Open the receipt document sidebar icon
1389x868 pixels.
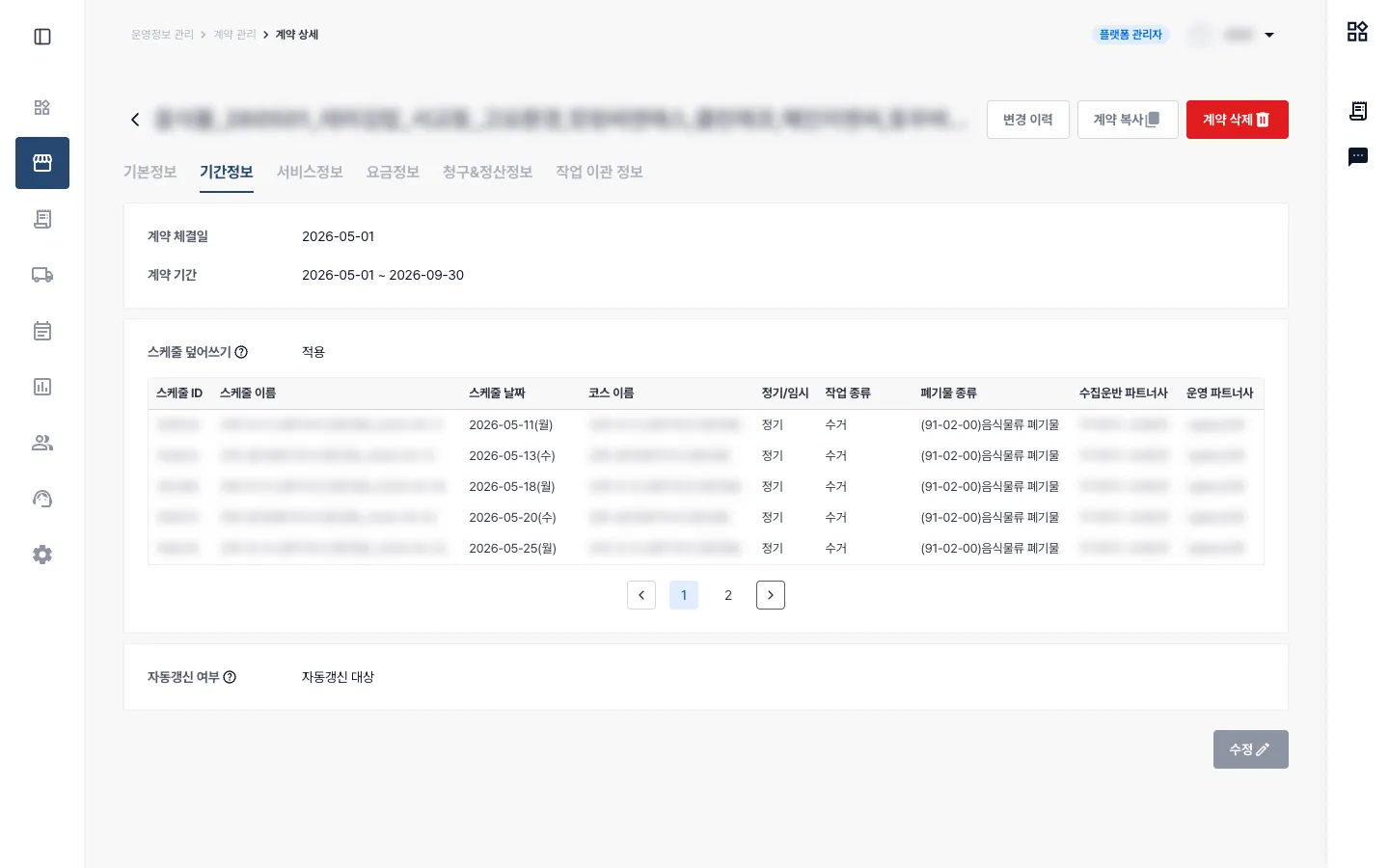pyautogui.click(x=42, y=219)
